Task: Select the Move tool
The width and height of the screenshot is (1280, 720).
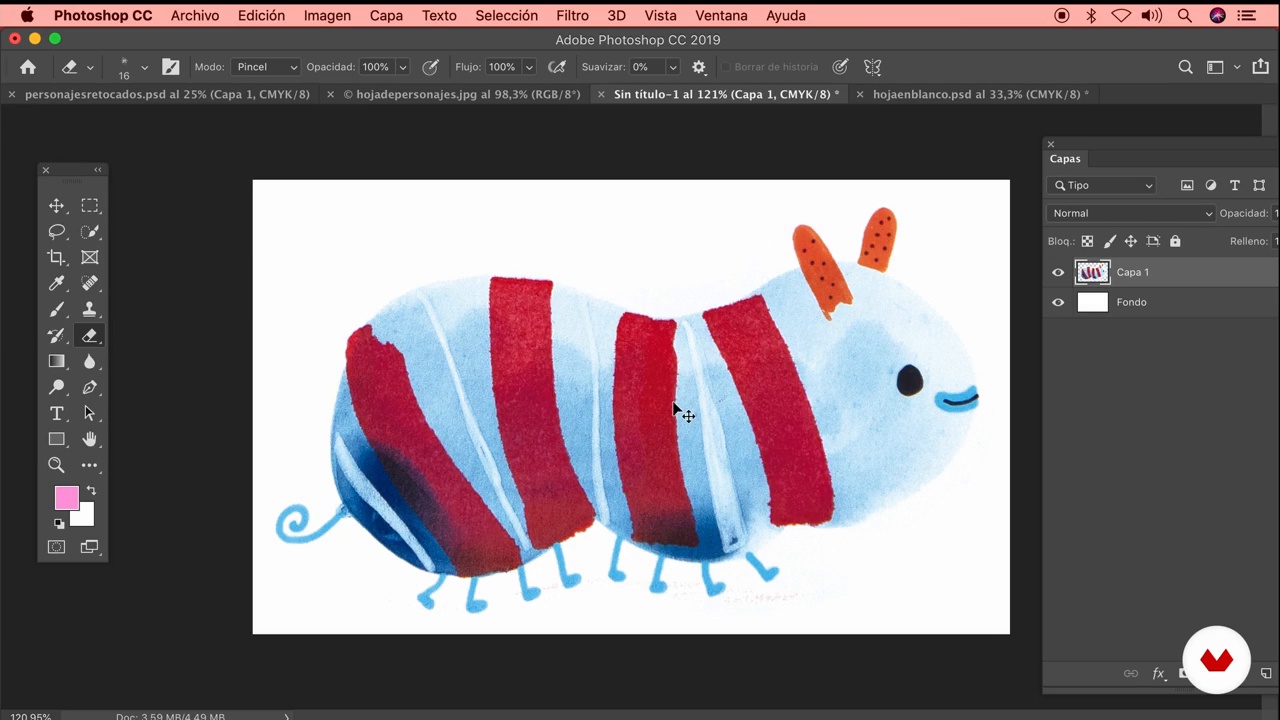Action: click(57, 206)
